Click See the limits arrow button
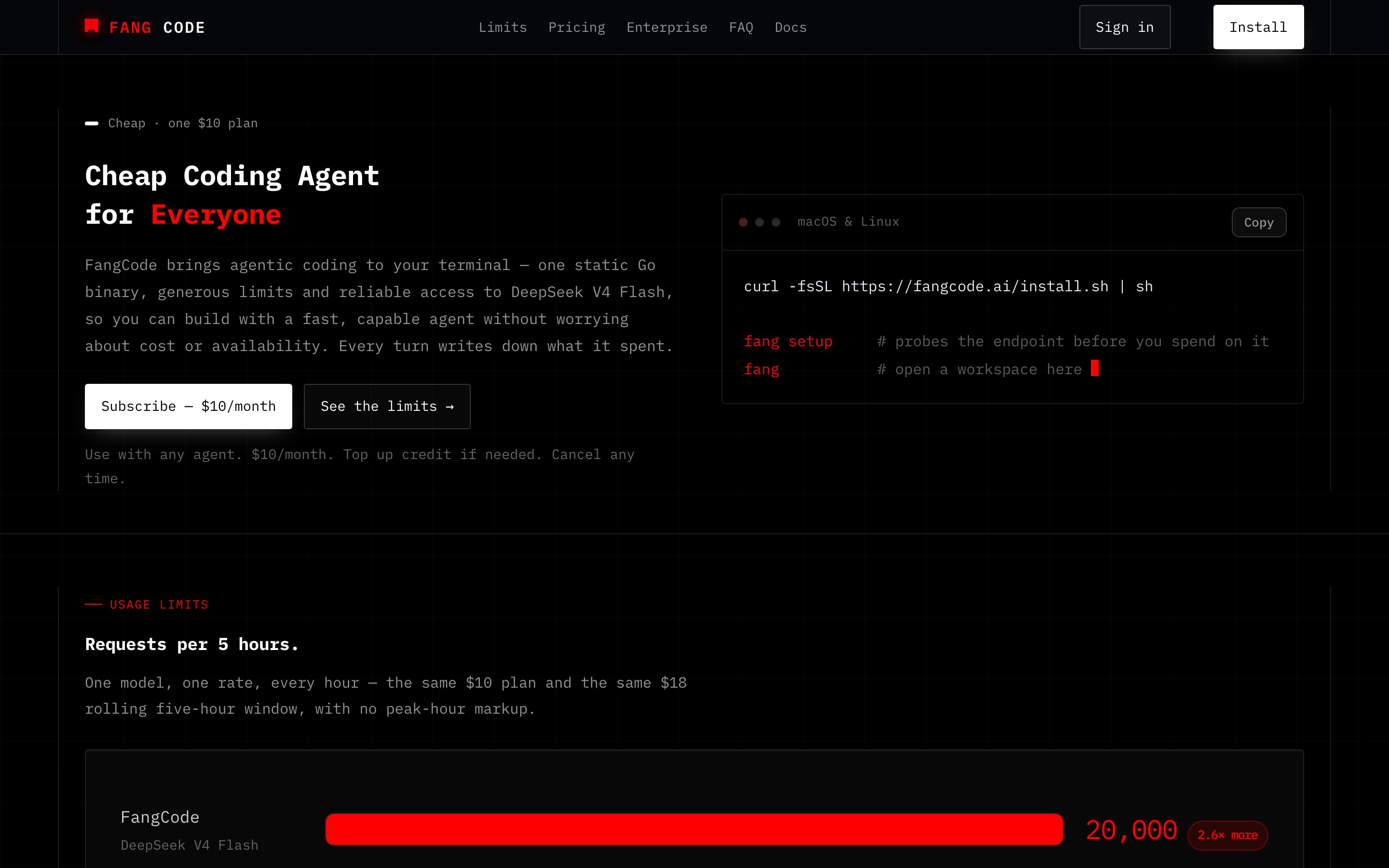 pos(387,407)
